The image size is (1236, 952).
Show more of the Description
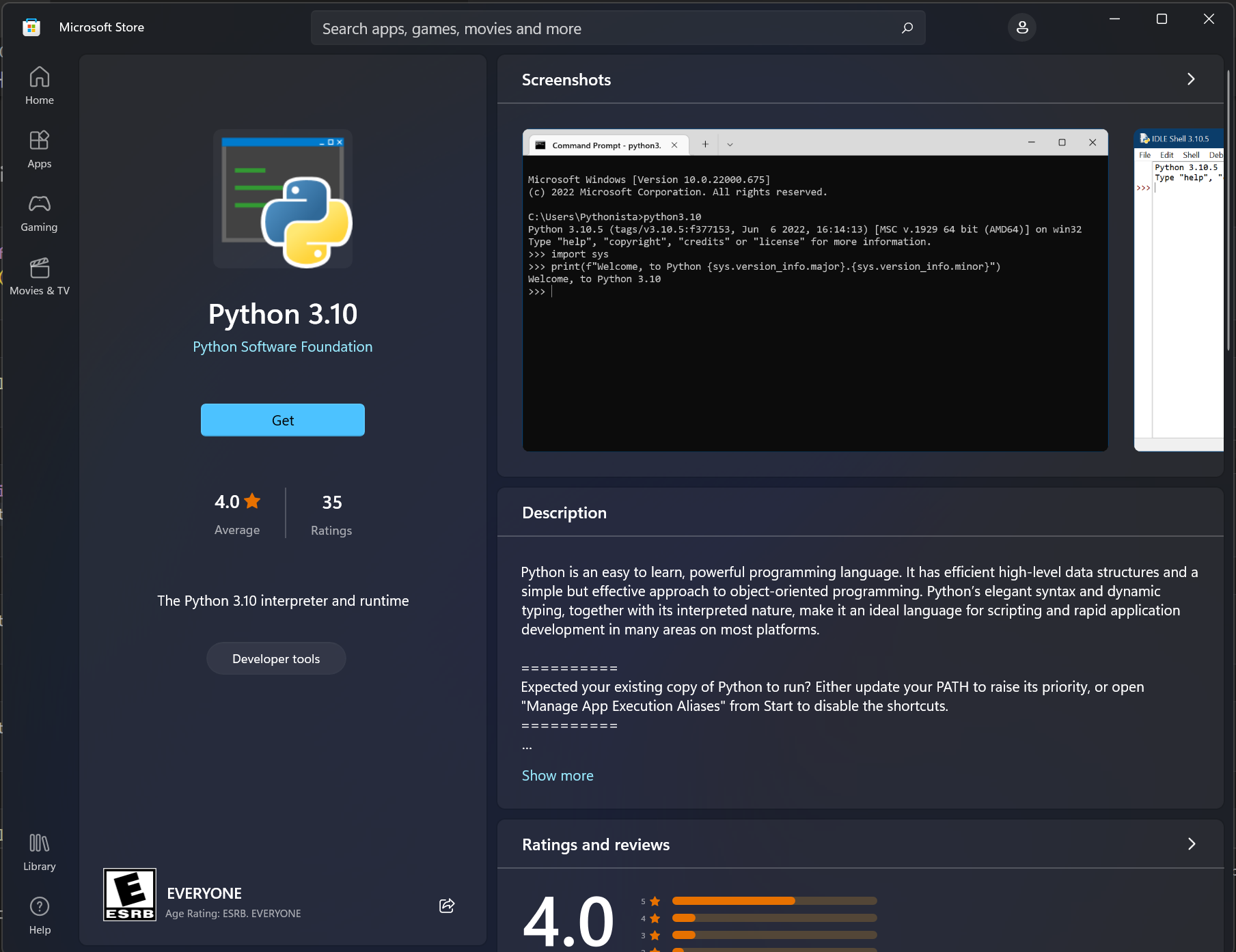coord(557,775)
